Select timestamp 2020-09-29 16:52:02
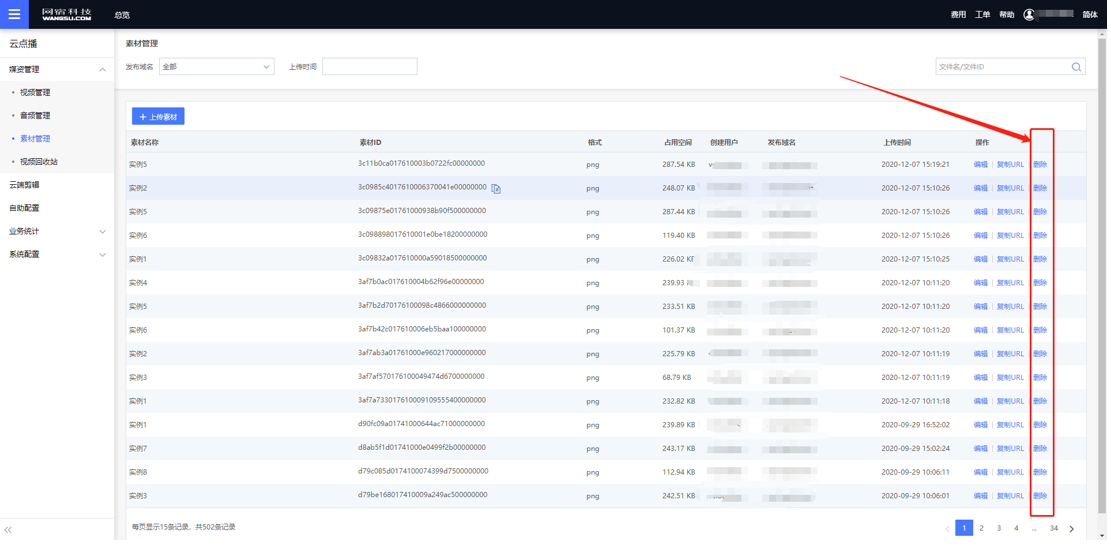1111x554 pixels. 915,425
